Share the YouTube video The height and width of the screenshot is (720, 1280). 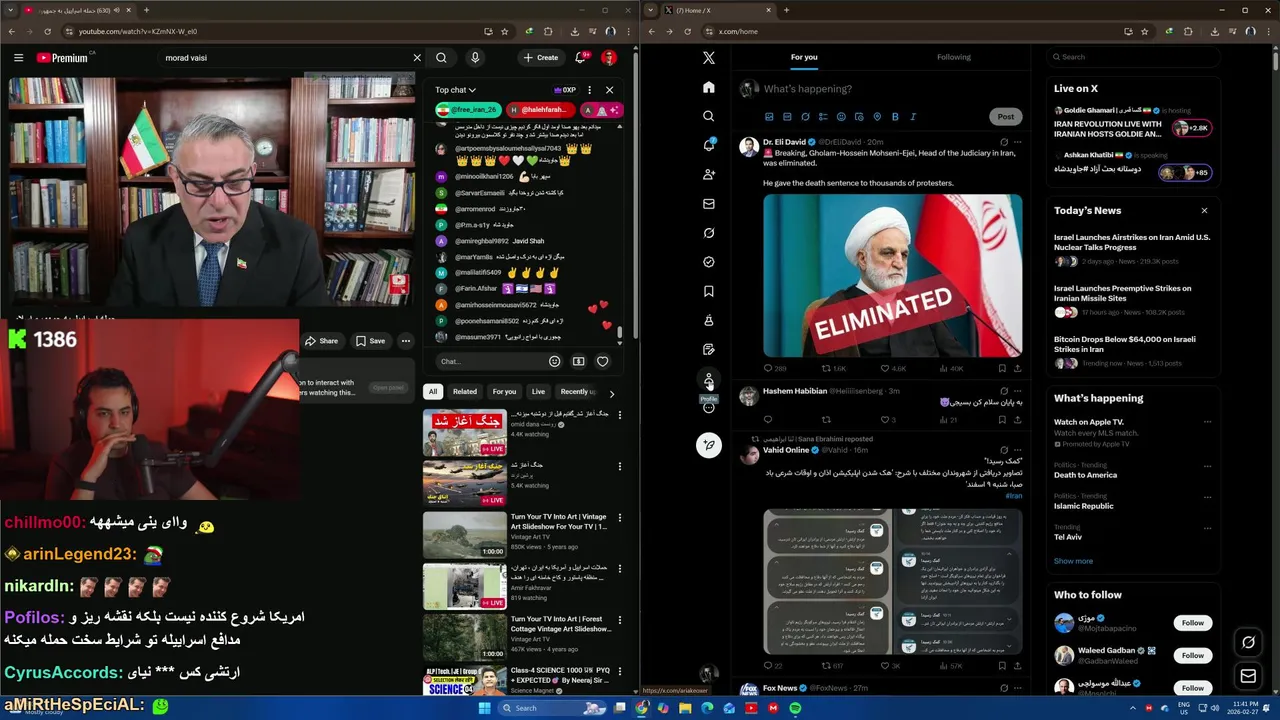pos(321,341)
